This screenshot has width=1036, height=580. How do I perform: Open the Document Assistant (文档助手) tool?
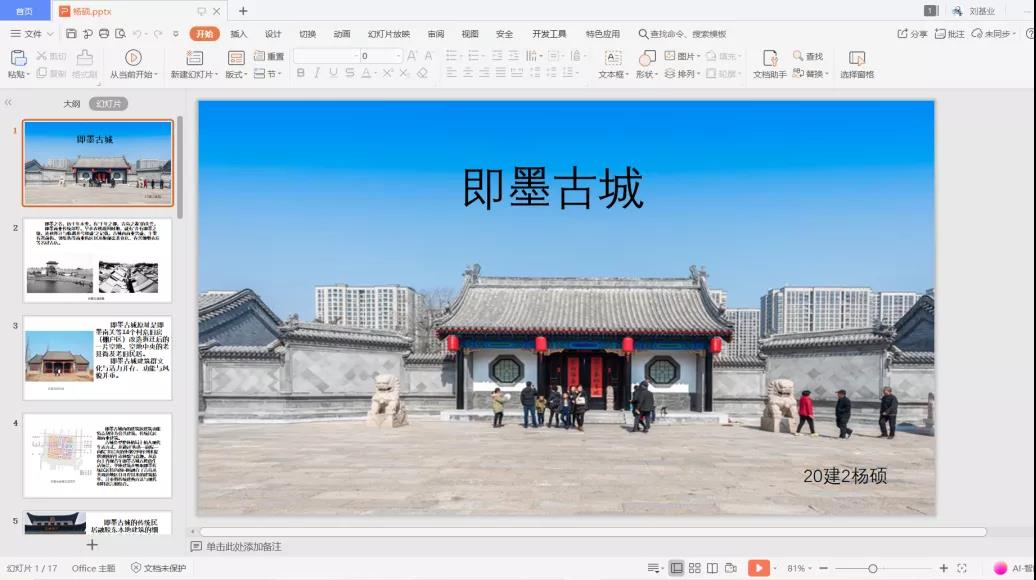pyautogui.click(x=769, y=58)
